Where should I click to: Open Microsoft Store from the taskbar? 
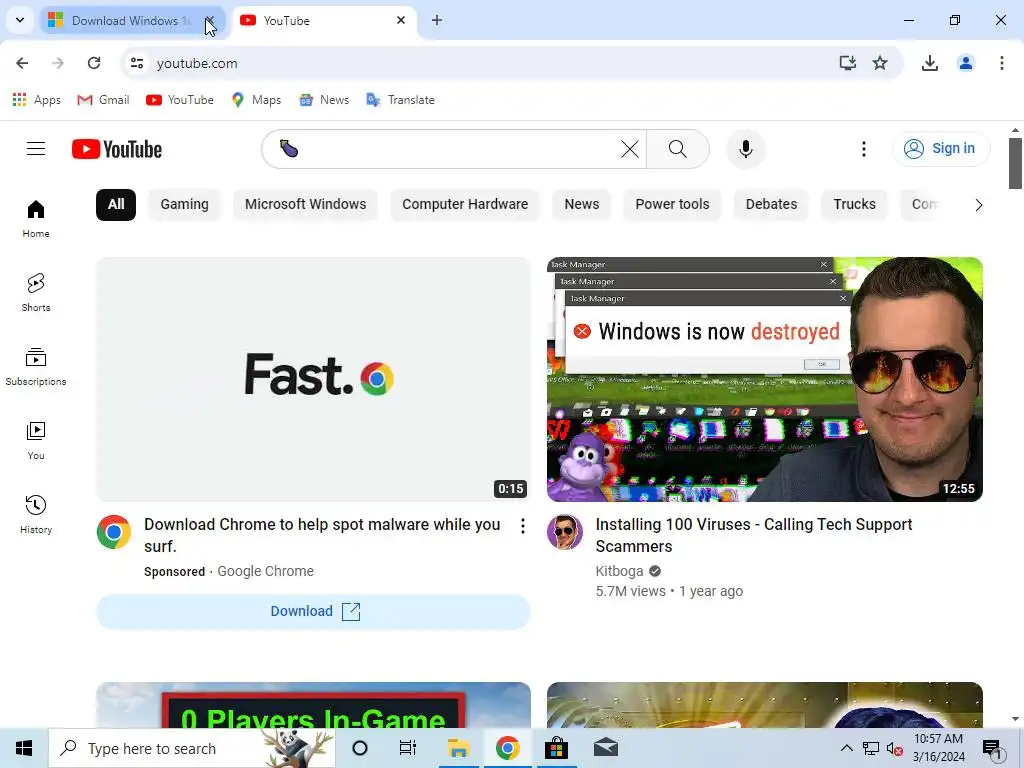click(556, 748)
